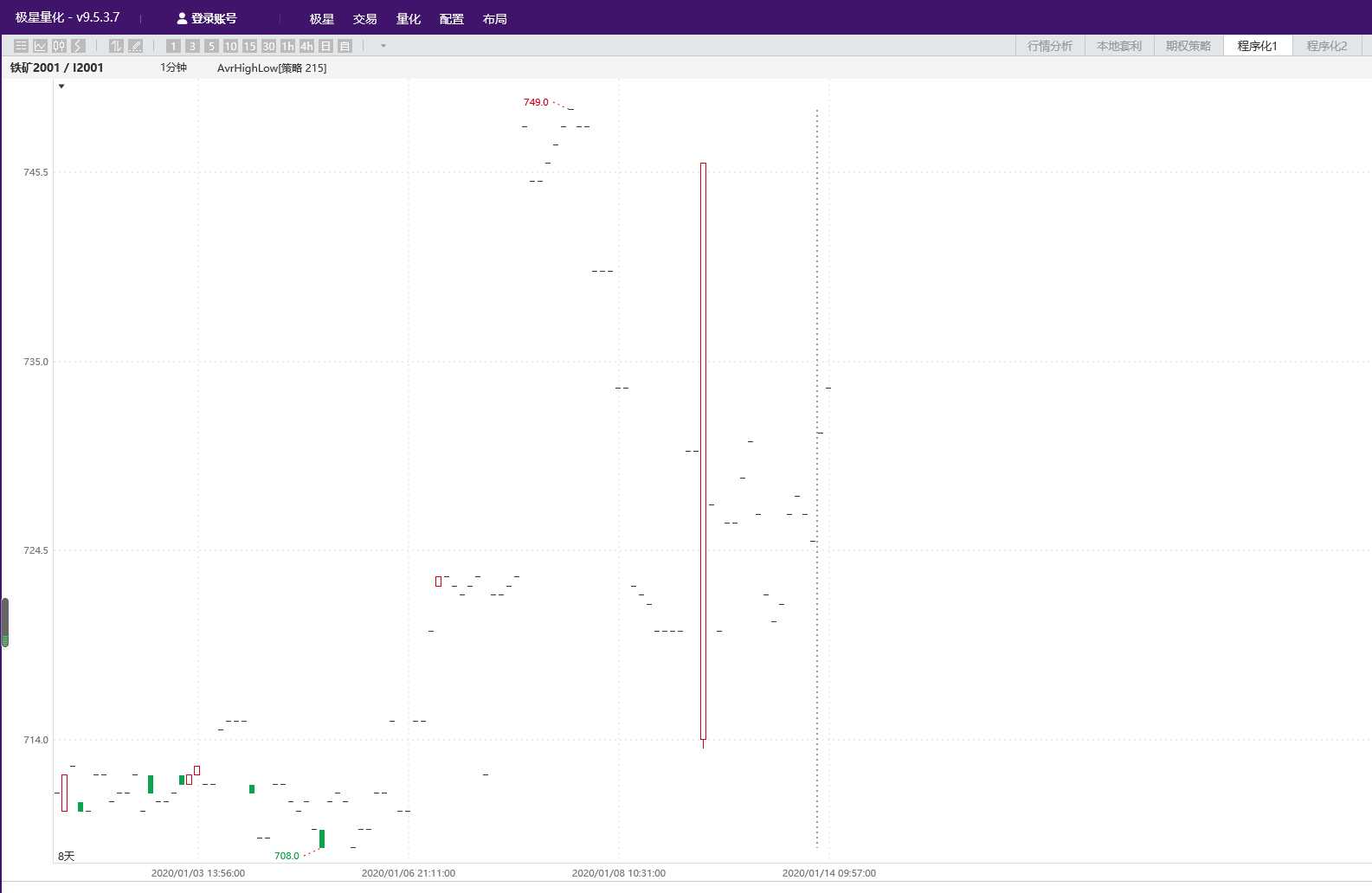Image resolution: width=1372 pixels, height=893 pixels.
Task: Set period to 4h
Action: click(306, 46)
